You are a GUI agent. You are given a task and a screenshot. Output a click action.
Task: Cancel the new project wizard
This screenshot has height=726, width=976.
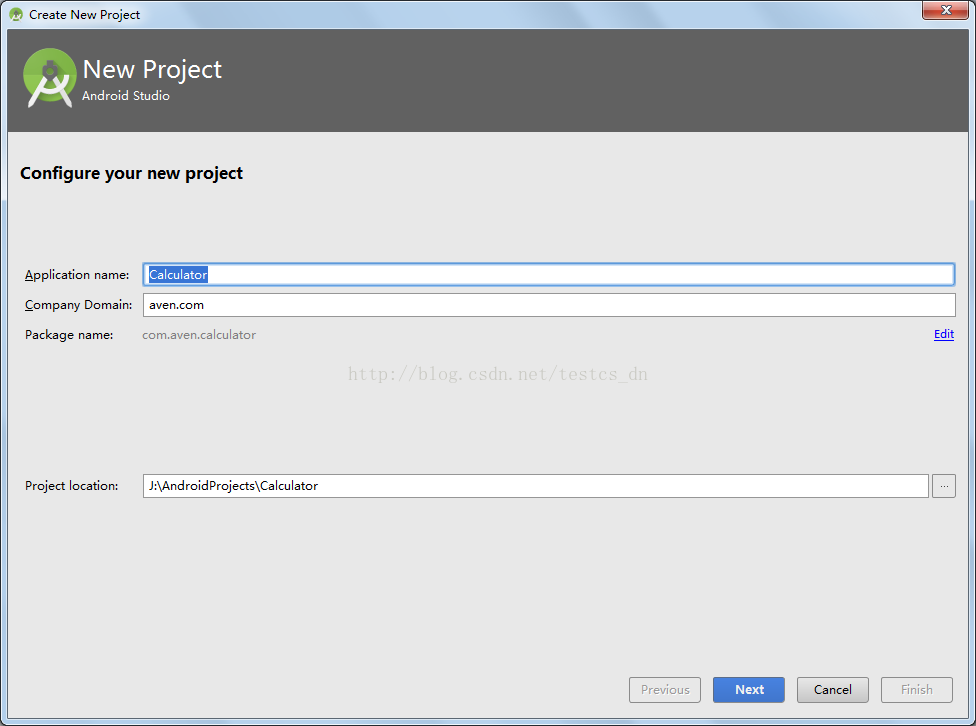point(832,690)
